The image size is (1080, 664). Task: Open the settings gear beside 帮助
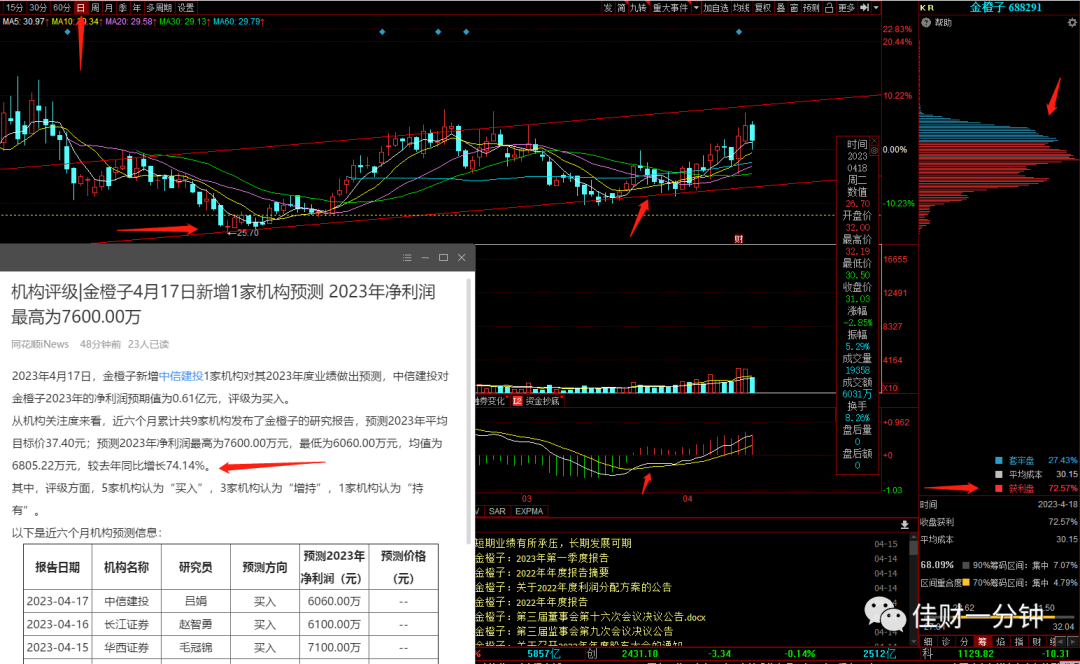(1072, 23)
